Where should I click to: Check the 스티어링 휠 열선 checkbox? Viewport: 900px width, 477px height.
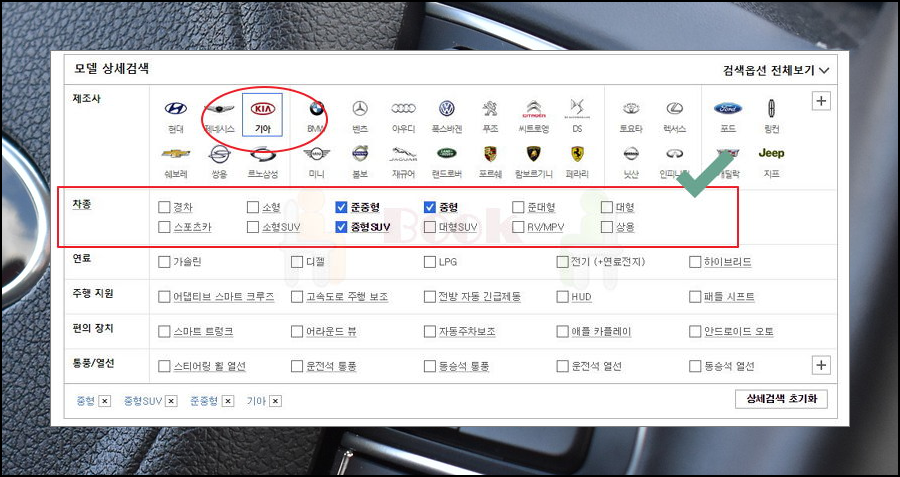pos(164,366)
